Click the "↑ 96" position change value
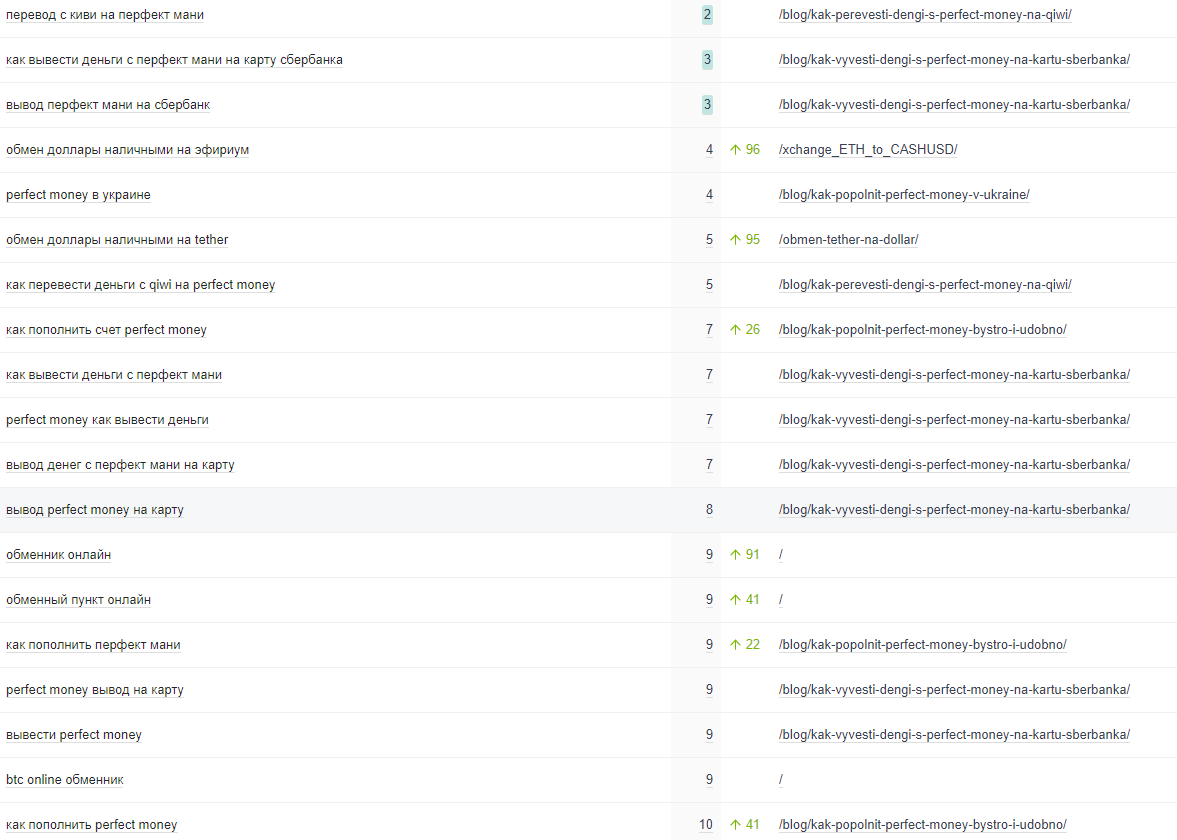1177x840 pixels. coord(745,150)
